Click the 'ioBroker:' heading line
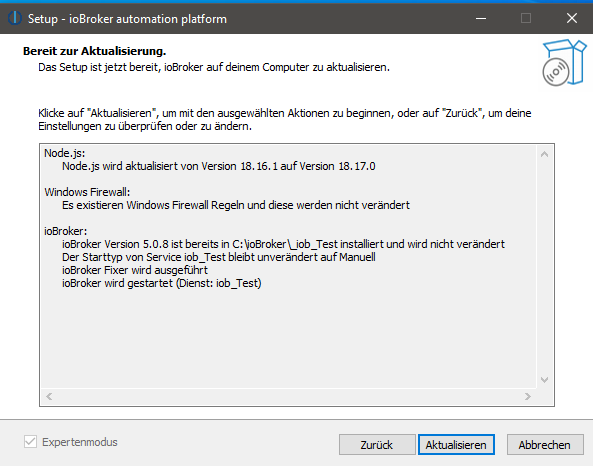The image size is (593, 466). coord(65,231)
